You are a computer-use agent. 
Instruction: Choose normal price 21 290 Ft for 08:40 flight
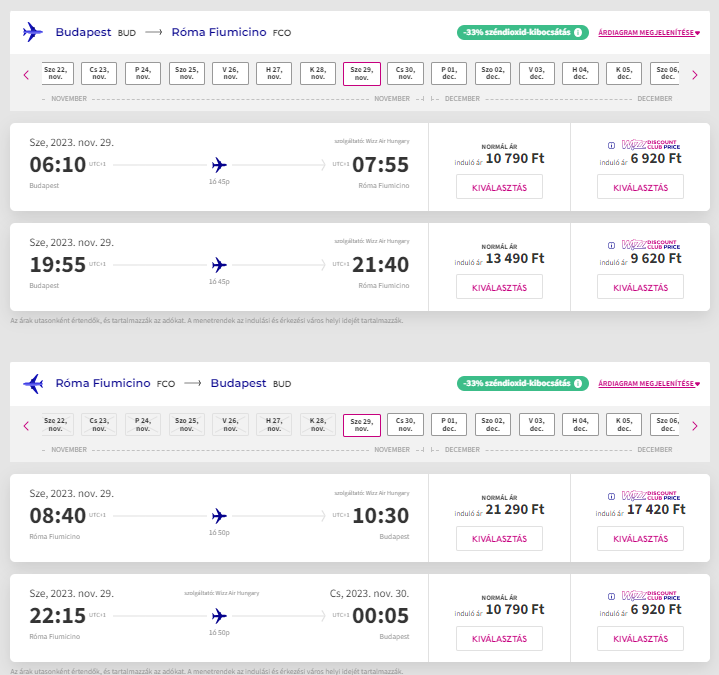pyautogui.click(x=499, y=538)
